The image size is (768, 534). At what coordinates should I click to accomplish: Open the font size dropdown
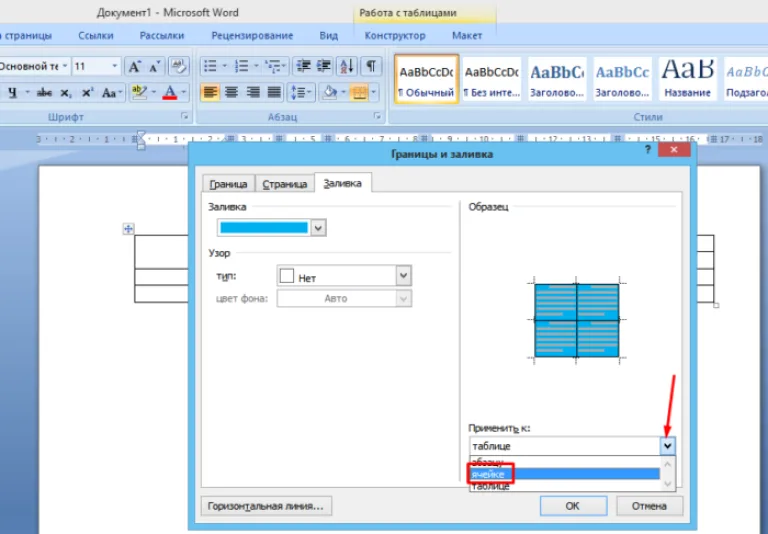pyautogui.click(x=115, y=66)
